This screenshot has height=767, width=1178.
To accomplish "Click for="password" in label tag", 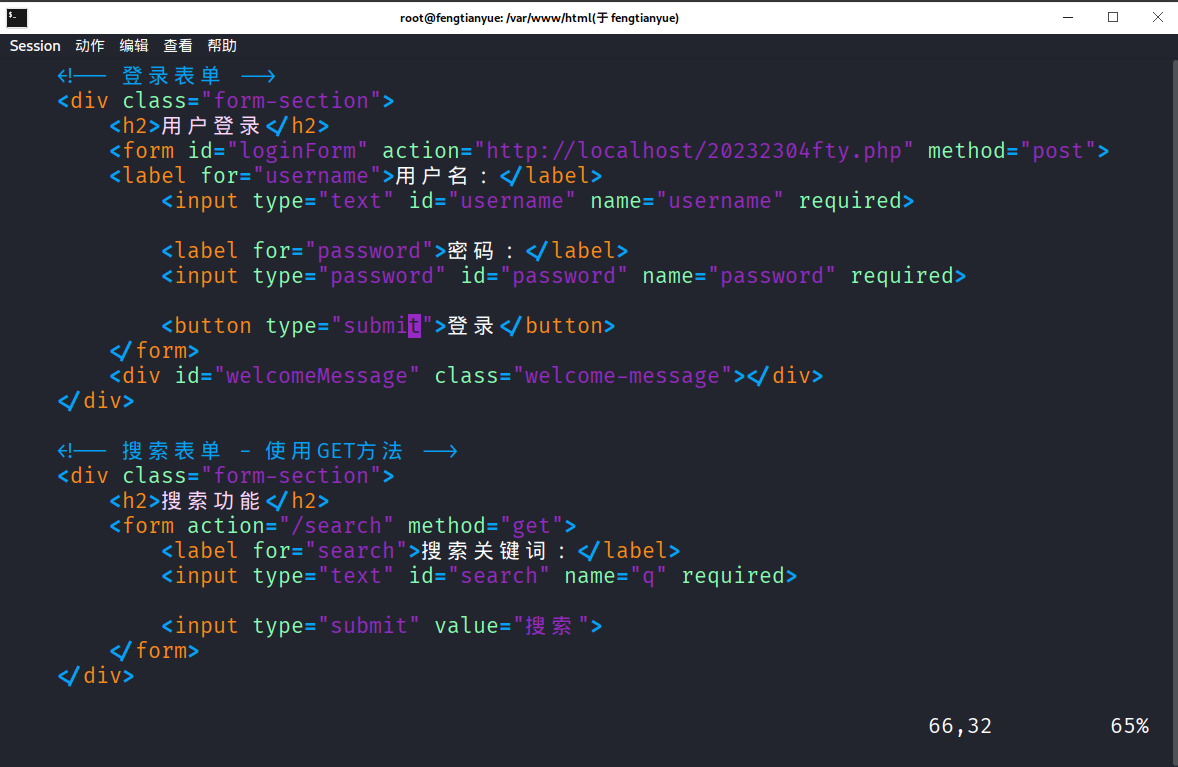I will point(343,251).
